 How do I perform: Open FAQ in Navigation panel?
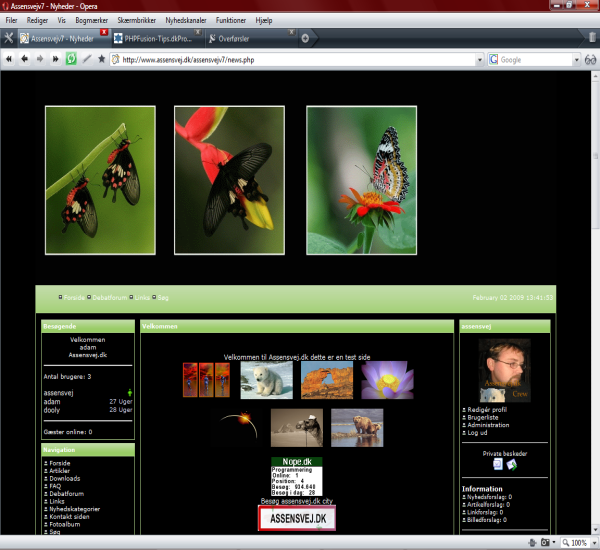pos(55,486)
